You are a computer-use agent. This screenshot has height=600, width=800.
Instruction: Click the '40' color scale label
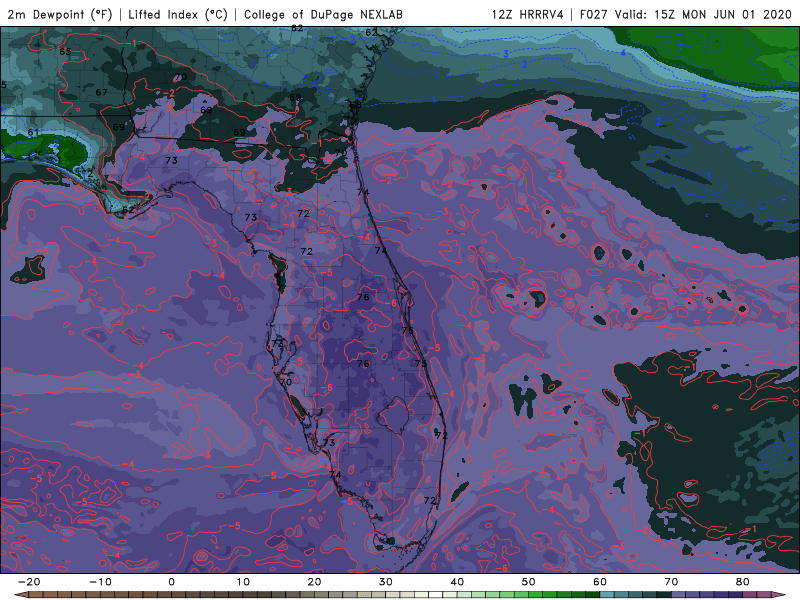[457, 582]
